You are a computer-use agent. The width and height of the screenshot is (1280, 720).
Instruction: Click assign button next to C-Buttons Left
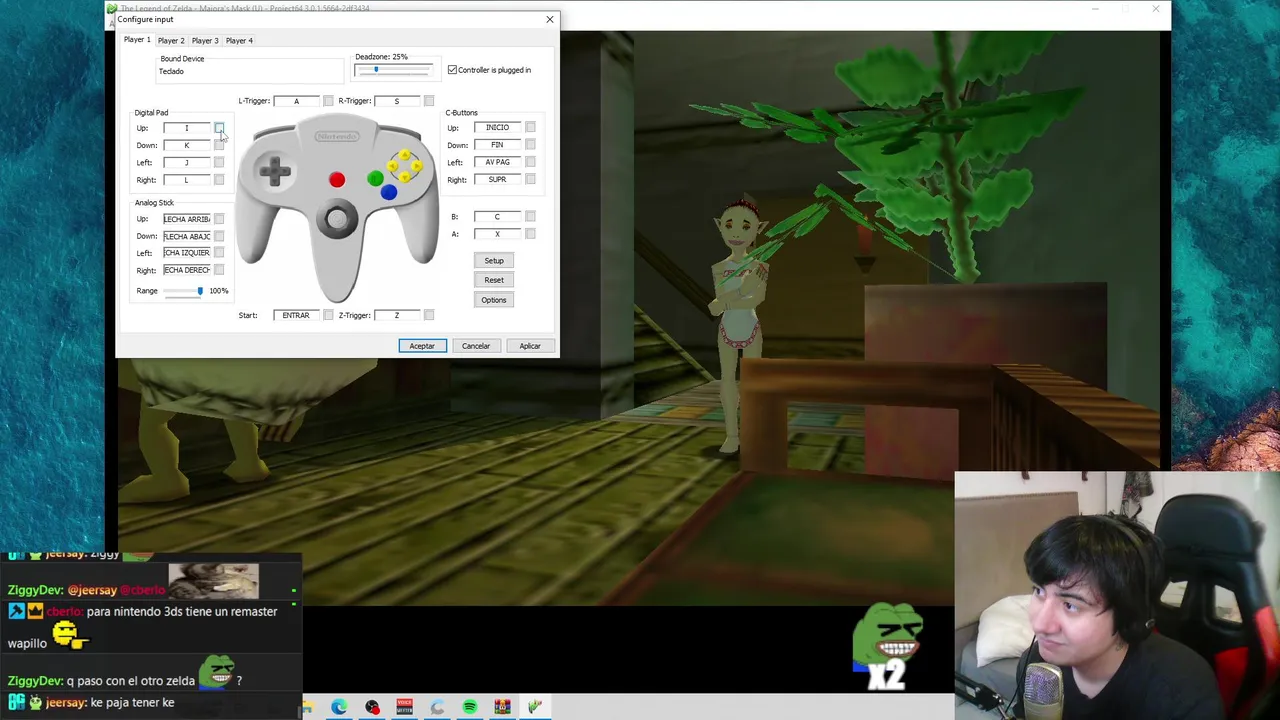(x=530, y=162)
